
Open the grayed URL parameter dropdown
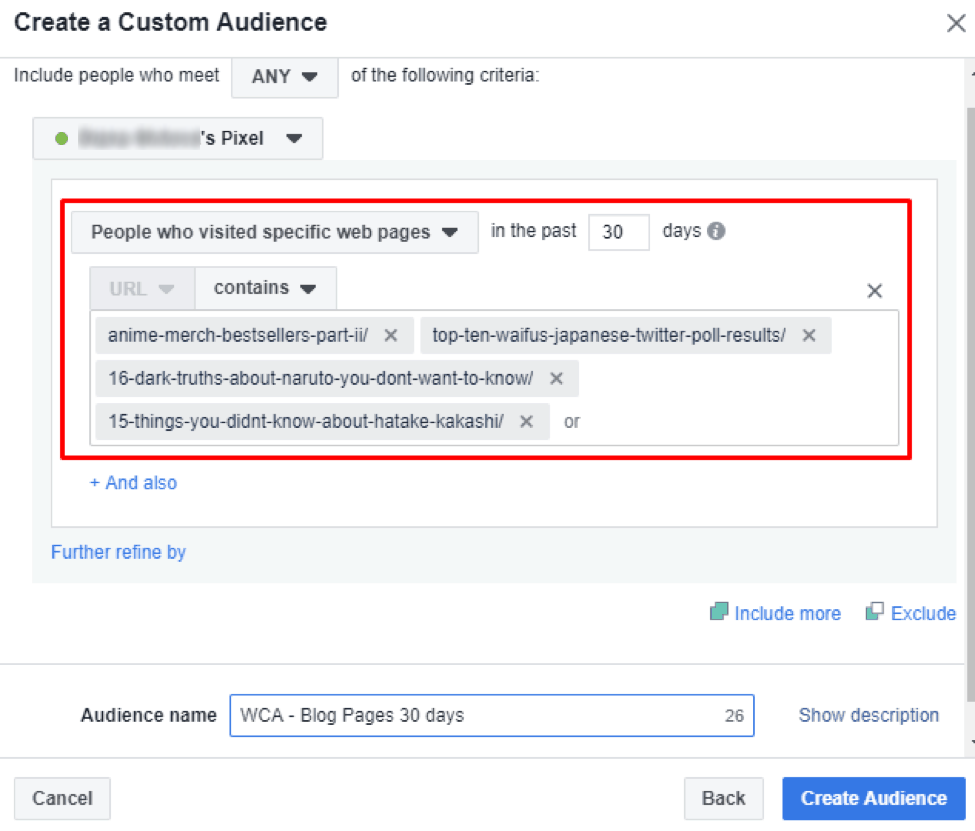coord(140,287)
